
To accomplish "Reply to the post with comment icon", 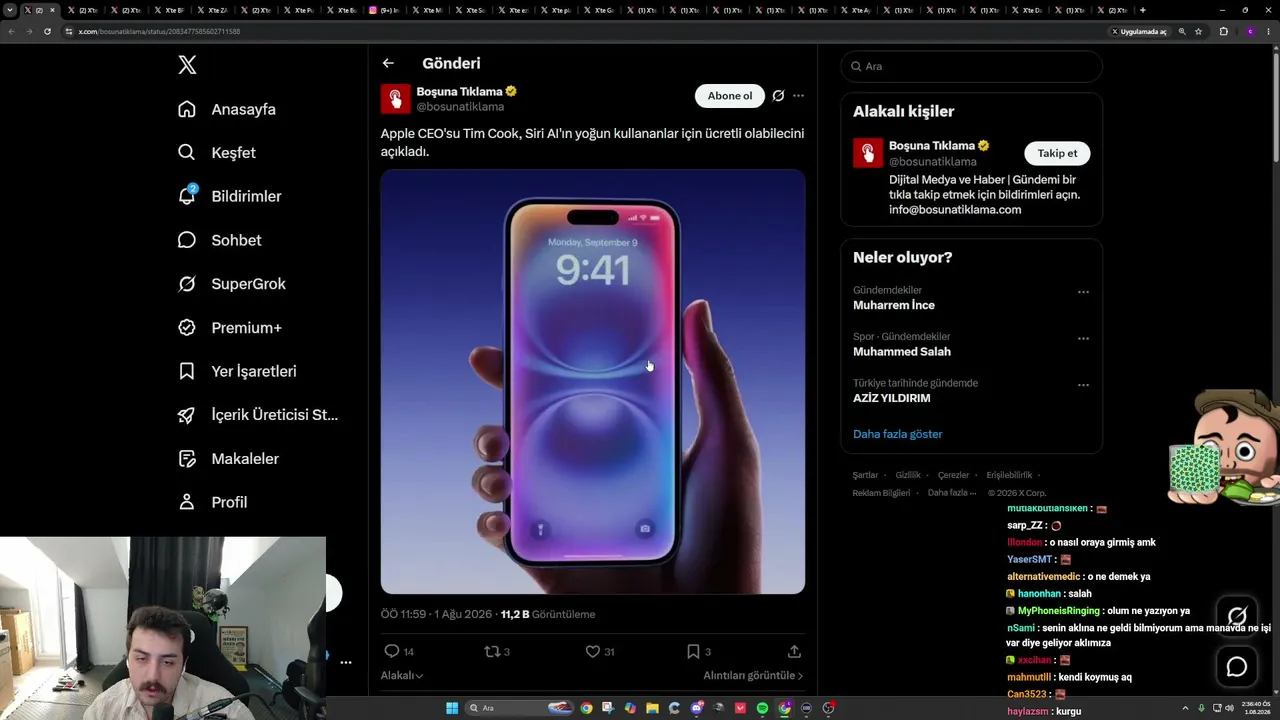I will click(392, 651).
